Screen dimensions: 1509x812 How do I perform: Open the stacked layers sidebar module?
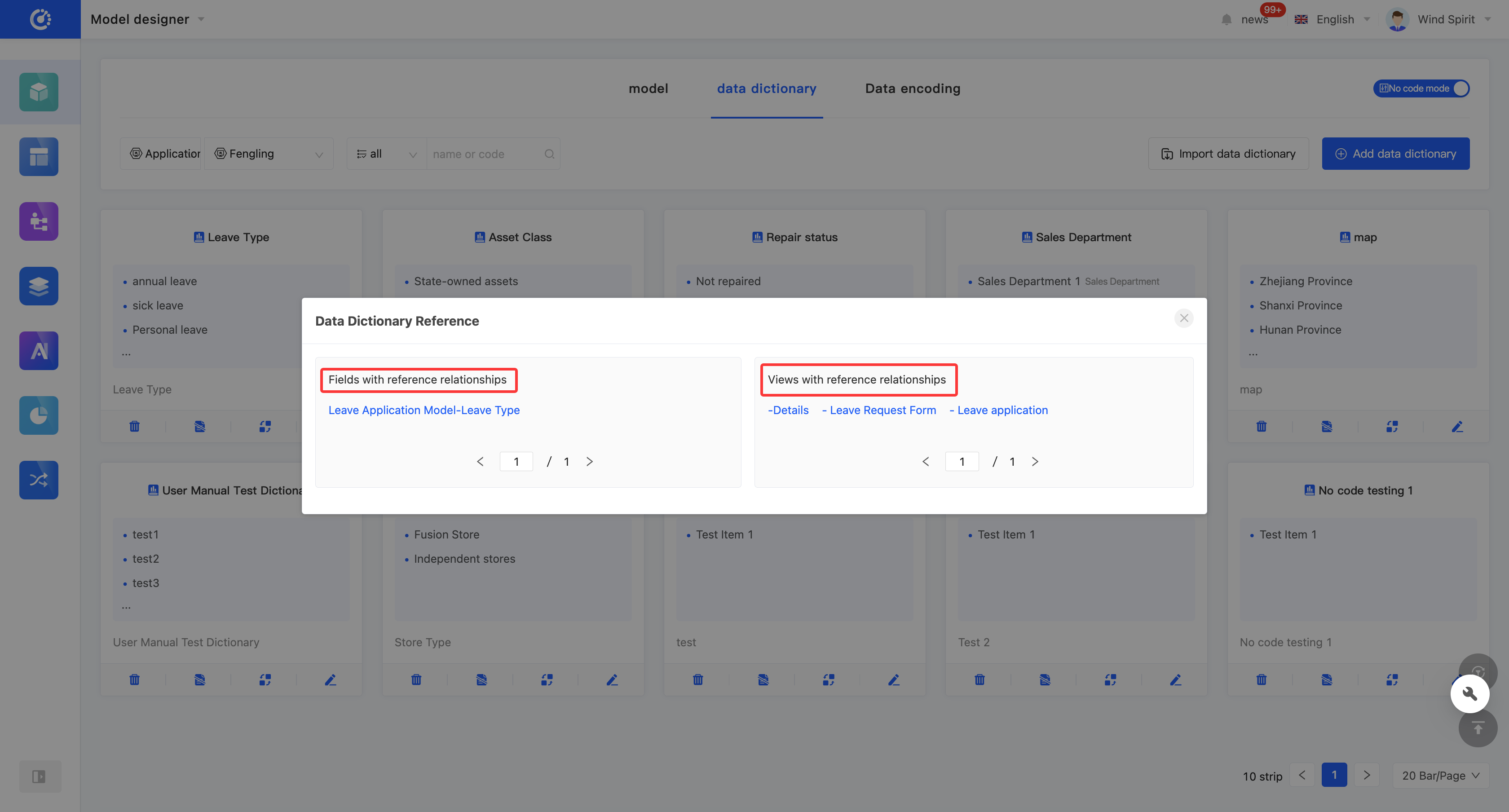(39, 286)
